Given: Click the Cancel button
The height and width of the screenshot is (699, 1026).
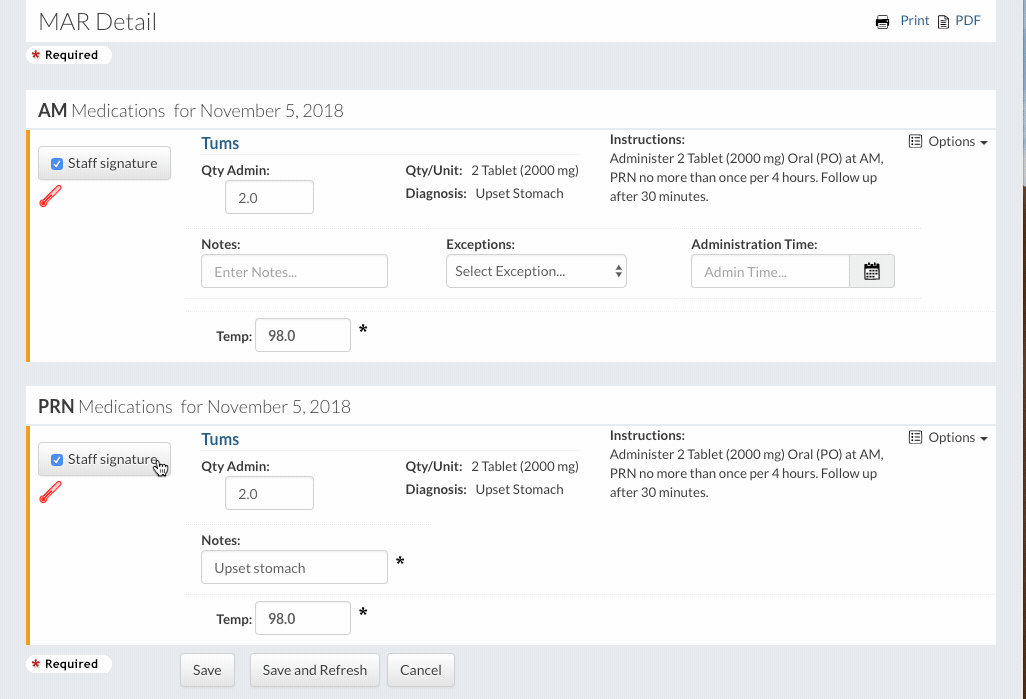Looking at the screenshot, I should (x=420, y=670).
